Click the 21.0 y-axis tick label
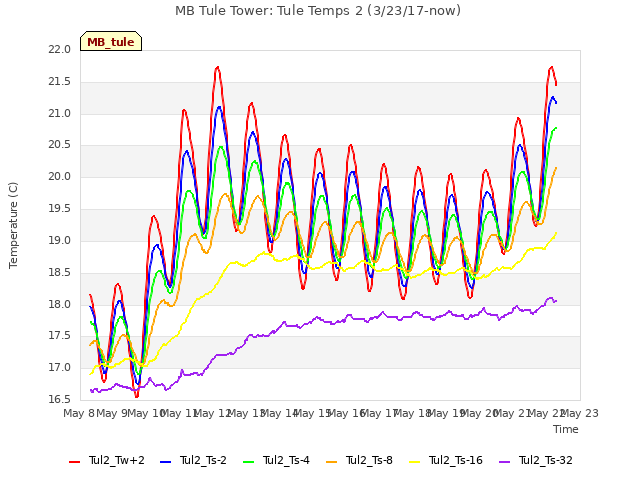The height and width of the screenshot is (480, 640). click(x=59, y=113)
